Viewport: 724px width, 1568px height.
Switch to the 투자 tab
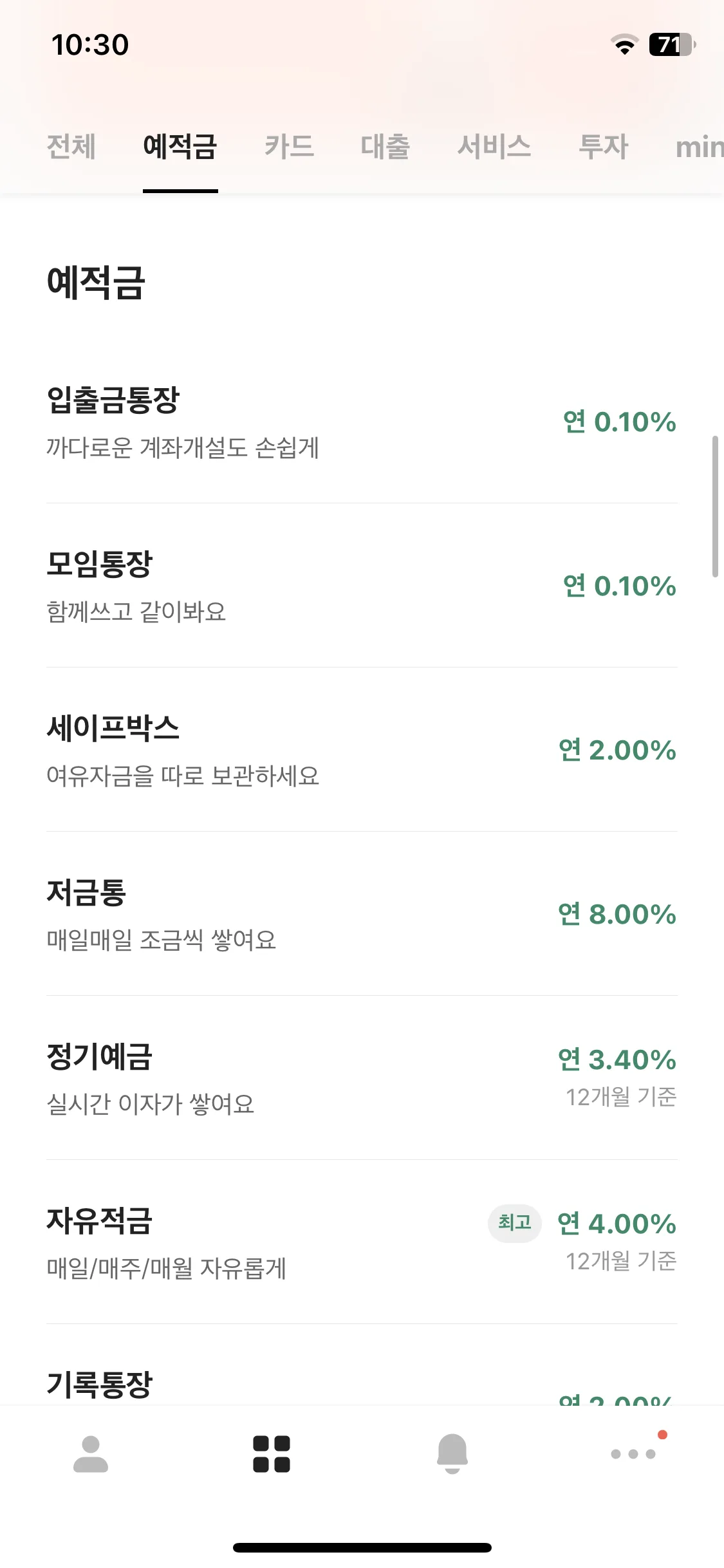(604, 147)
